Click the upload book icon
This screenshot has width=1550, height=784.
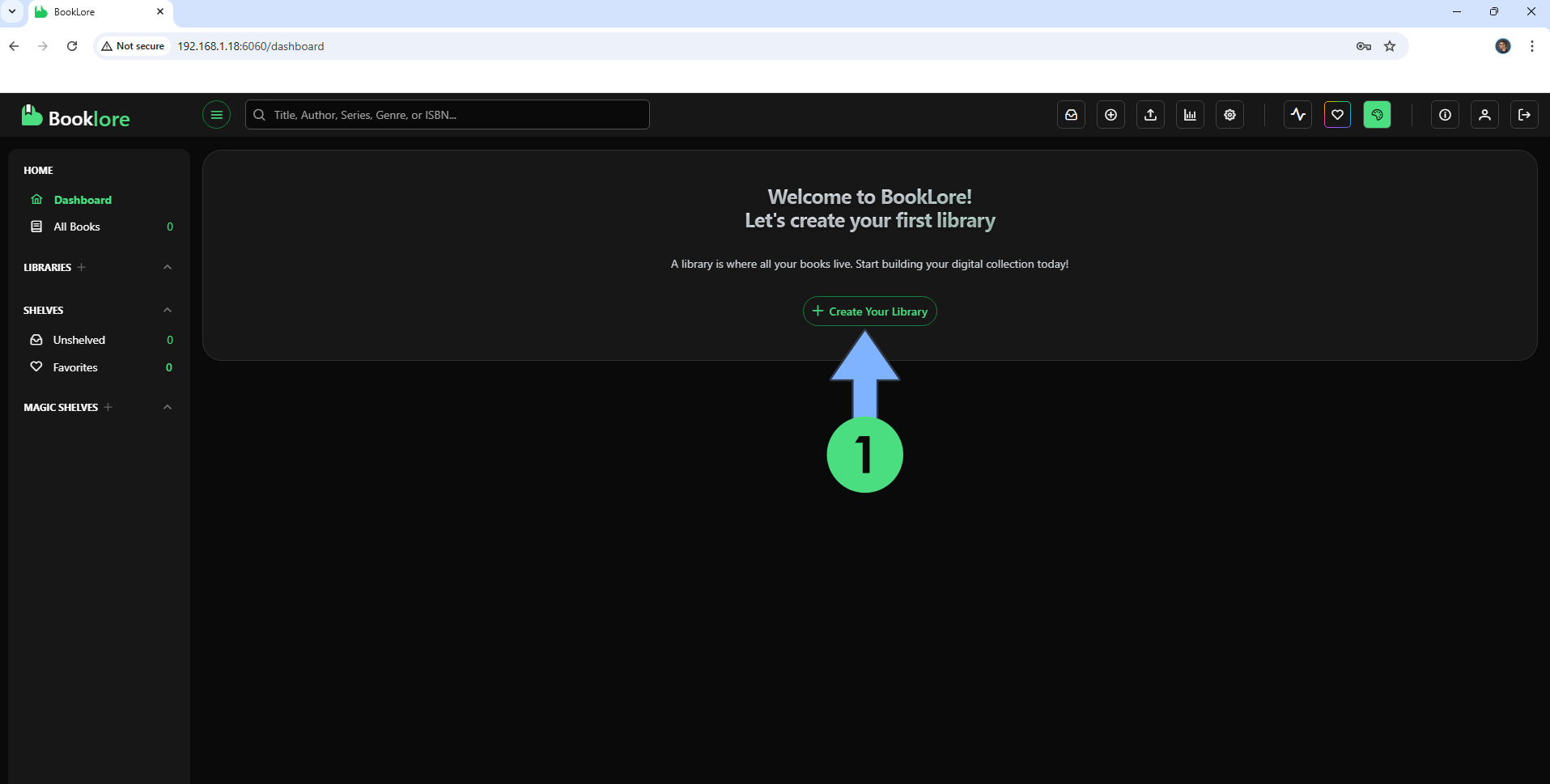[1150, 115]
